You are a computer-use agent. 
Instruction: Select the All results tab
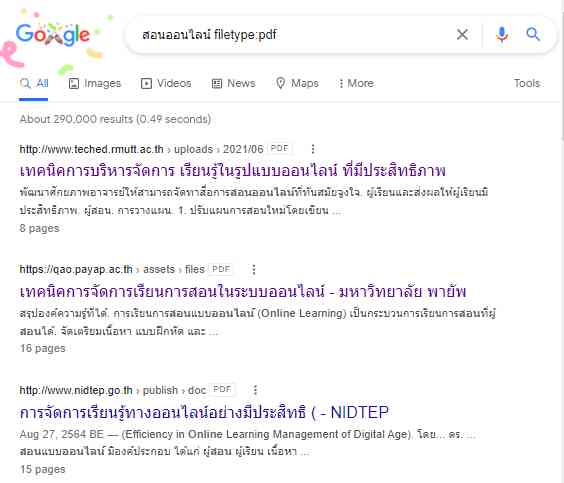(x=34, y=83)
